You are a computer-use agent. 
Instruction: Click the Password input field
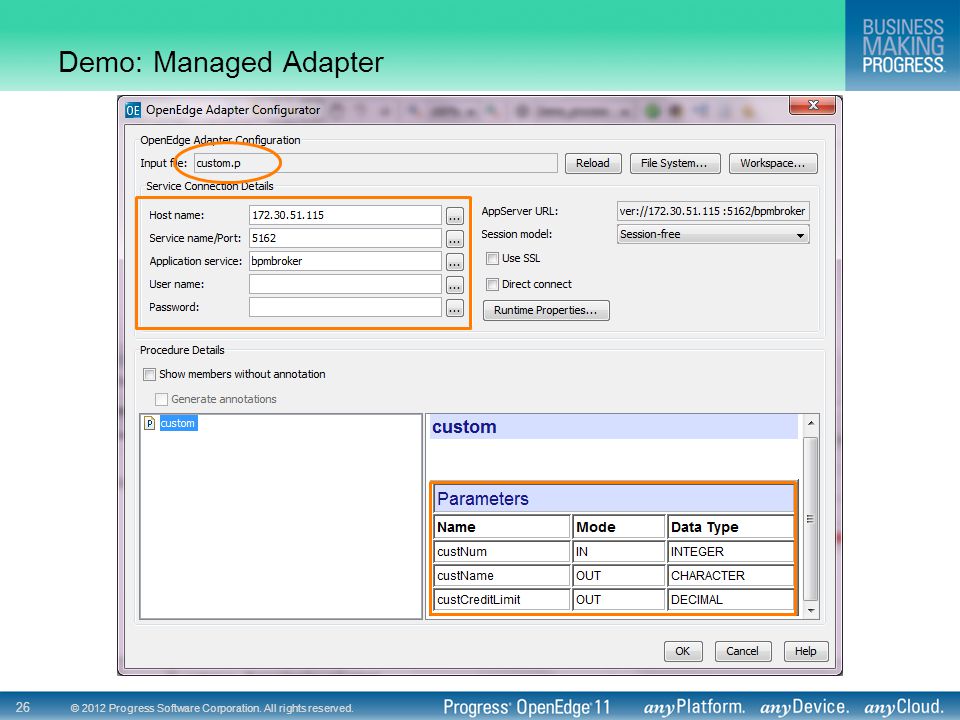click(345, 307)
